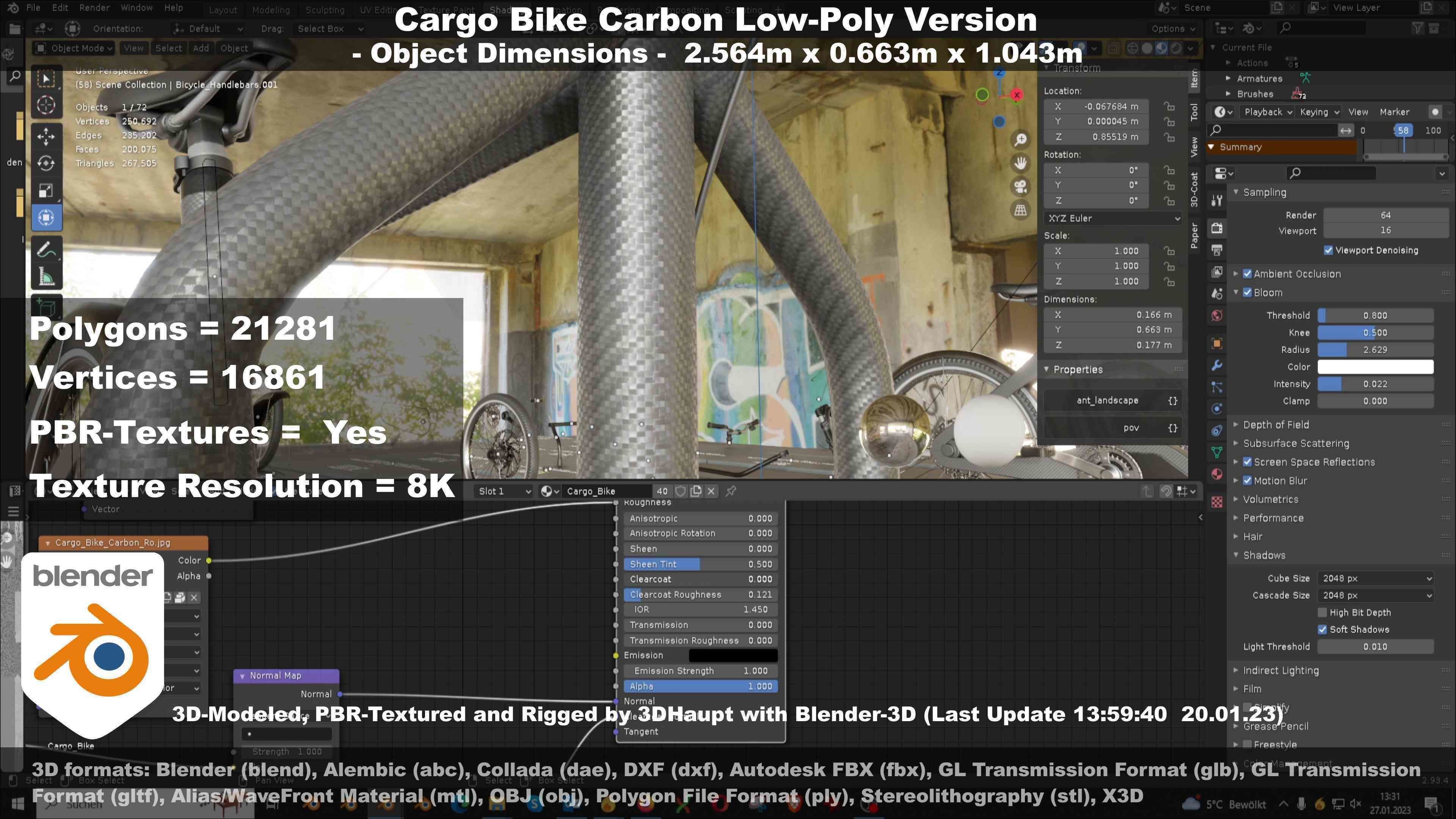This screenshot has width=1456, height=819.
Task: Open the Render properties tab icon
Action: [x=1217, y=228]
